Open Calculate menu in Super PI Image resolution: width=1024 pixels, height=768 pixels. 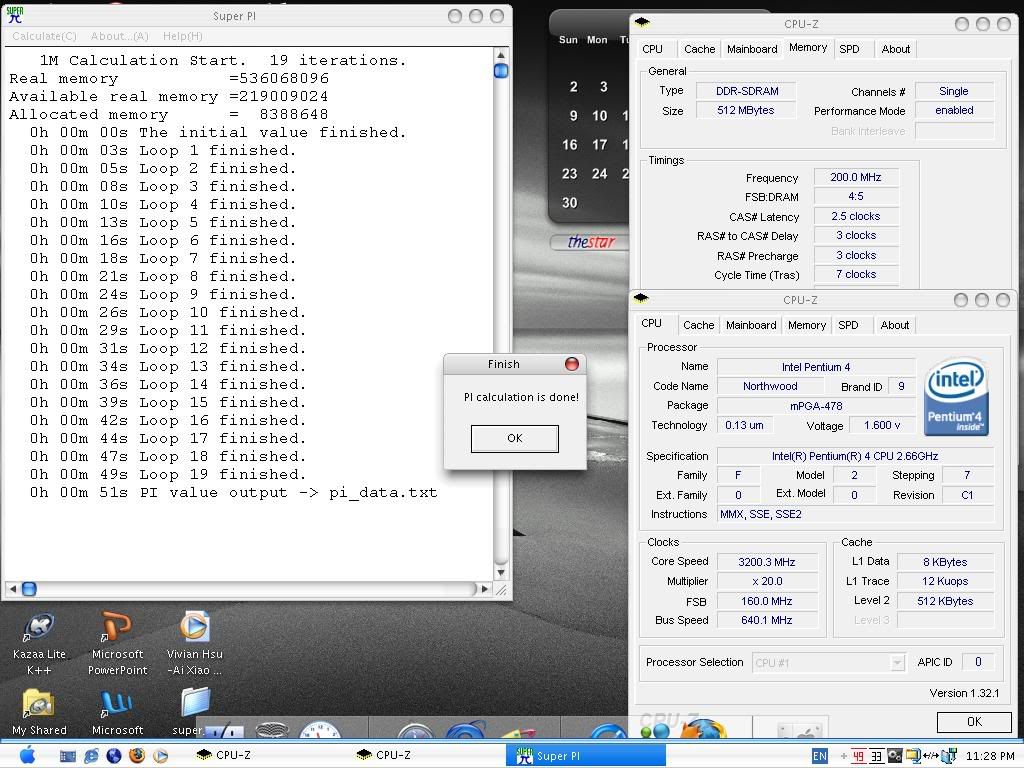44,36
